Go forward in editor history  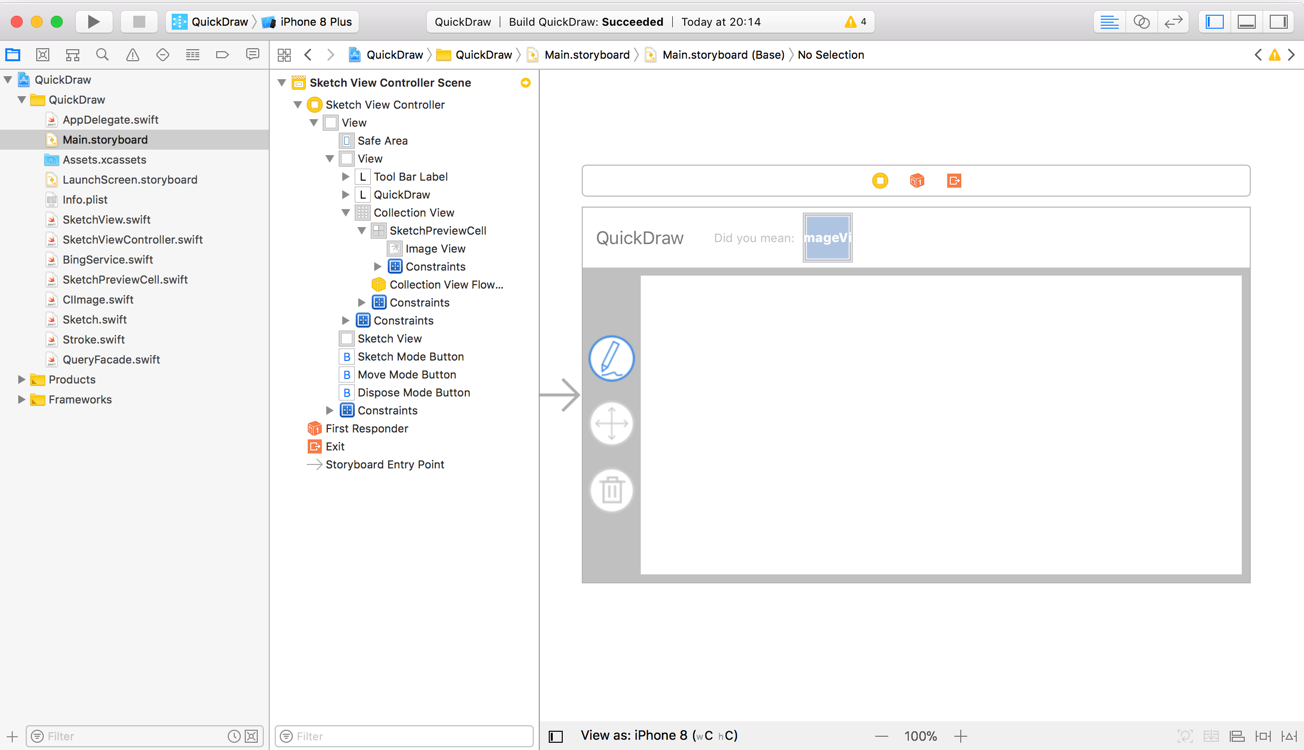tap(330, 55)
